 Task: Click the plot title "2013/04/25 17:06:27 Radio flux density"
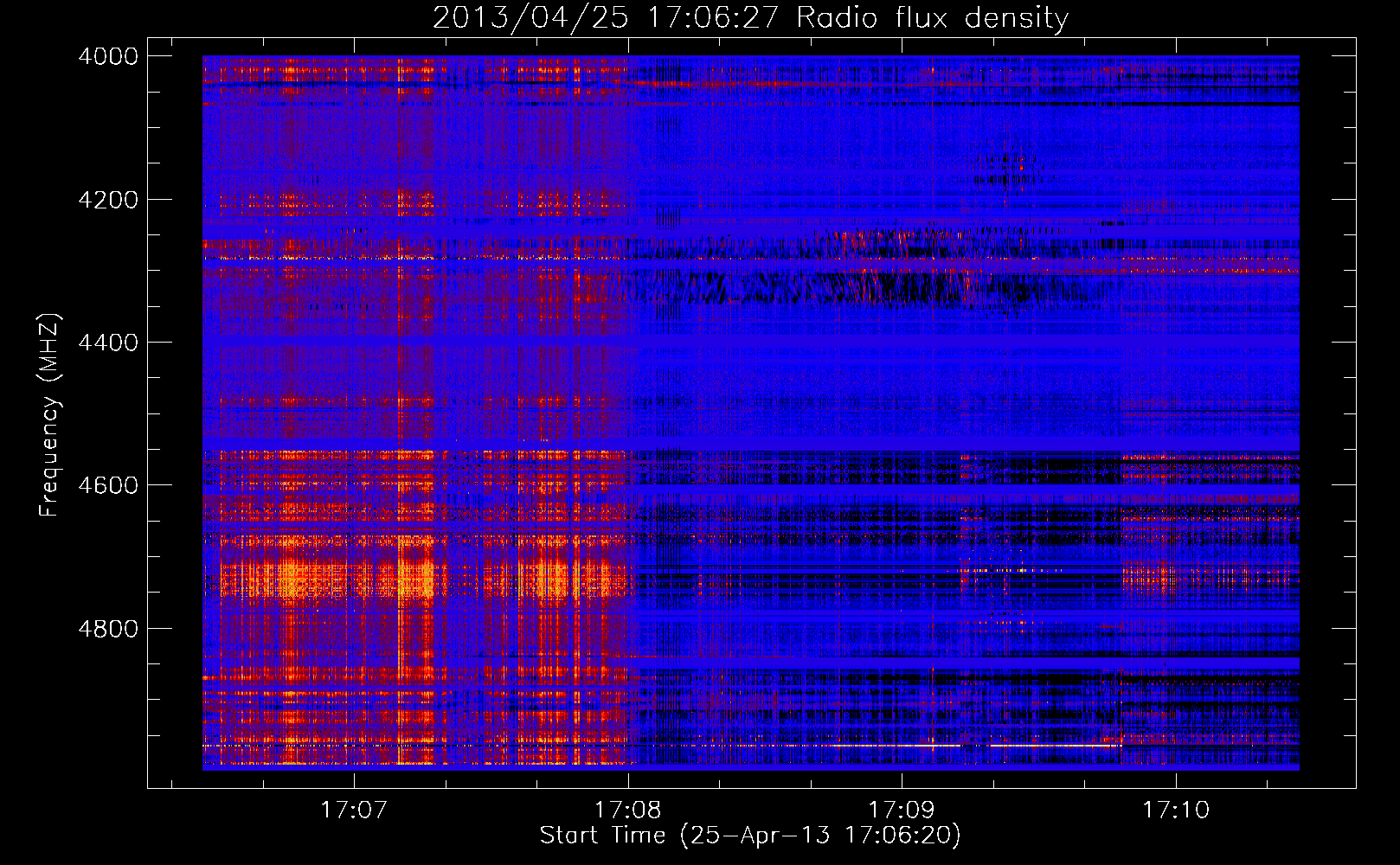750,17
